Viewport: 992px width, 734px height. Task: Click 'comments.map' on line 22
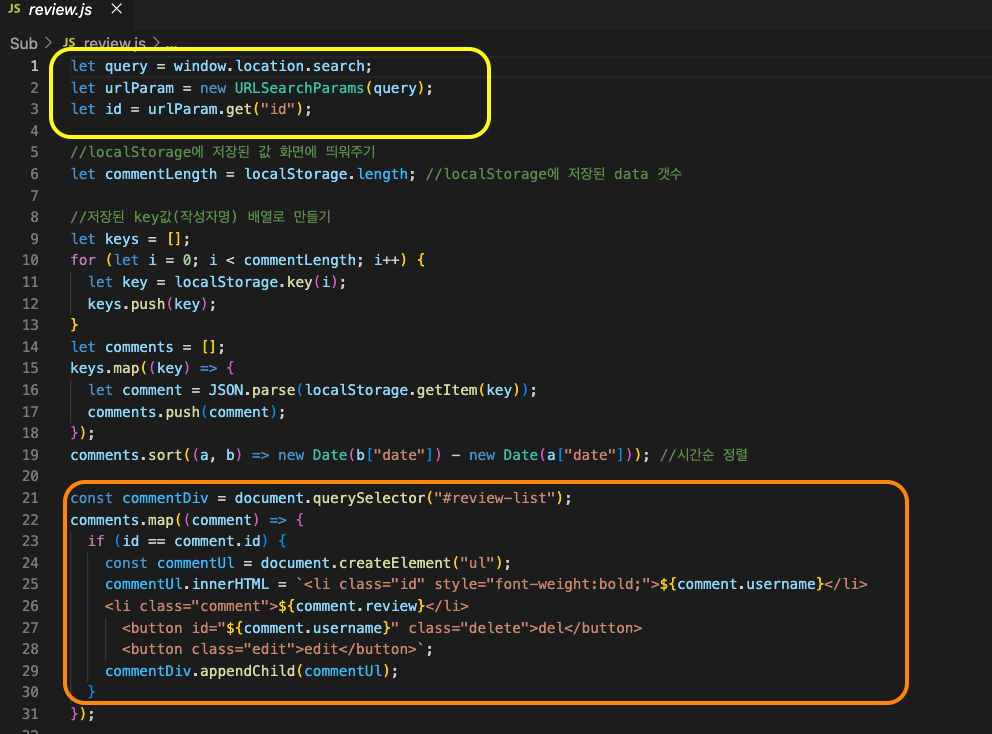[x=122, y=519]
